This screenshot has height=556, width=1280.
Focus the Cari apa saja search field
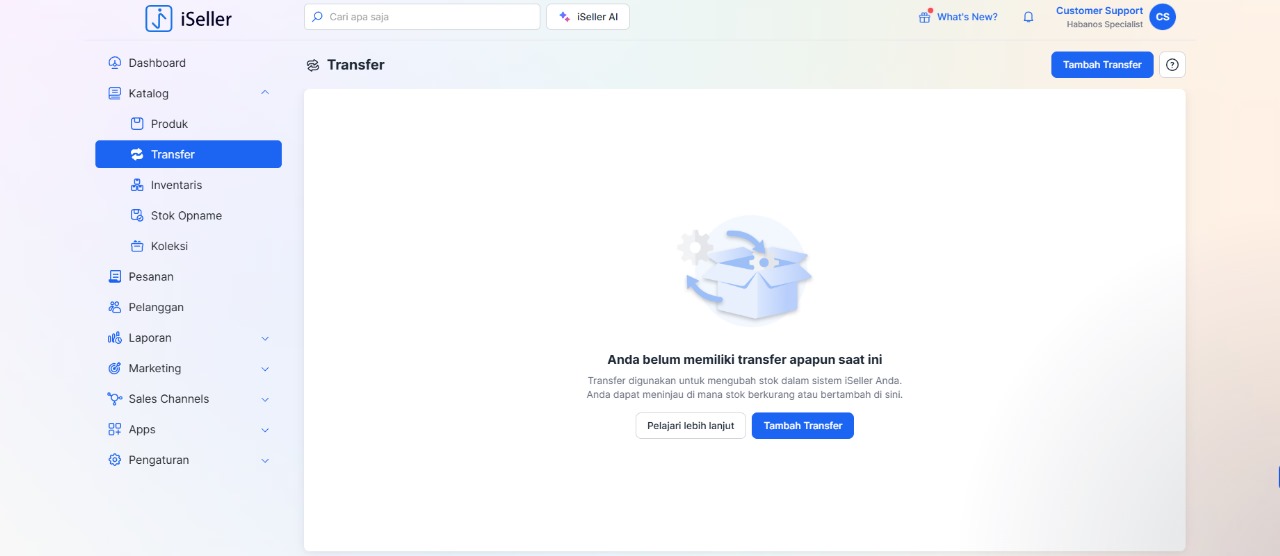click(431, 17)
